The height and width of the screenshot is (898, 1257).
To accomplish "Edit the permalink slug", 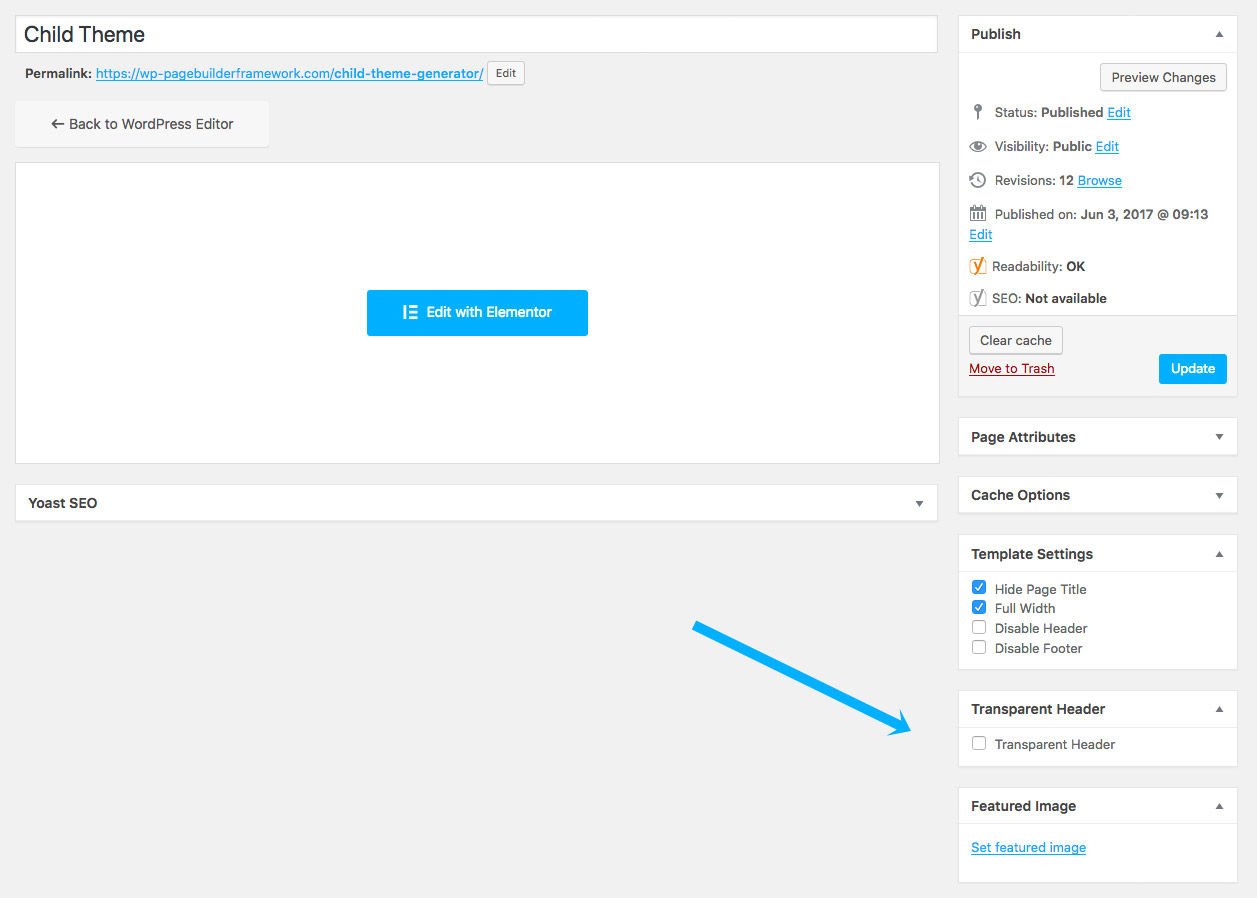I will (506, 73).
